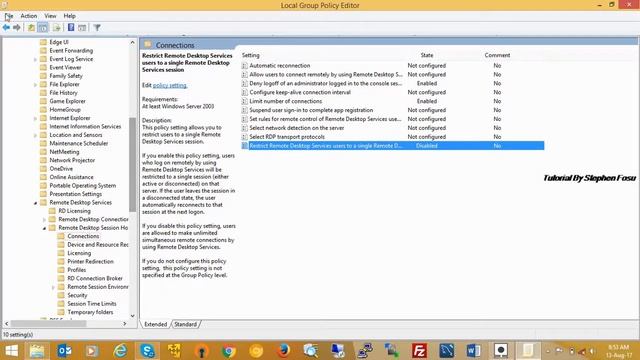This screenshot has height=360, width=640.
Task: Open FileZilla from the taskbar
Action: click(419, 351)
